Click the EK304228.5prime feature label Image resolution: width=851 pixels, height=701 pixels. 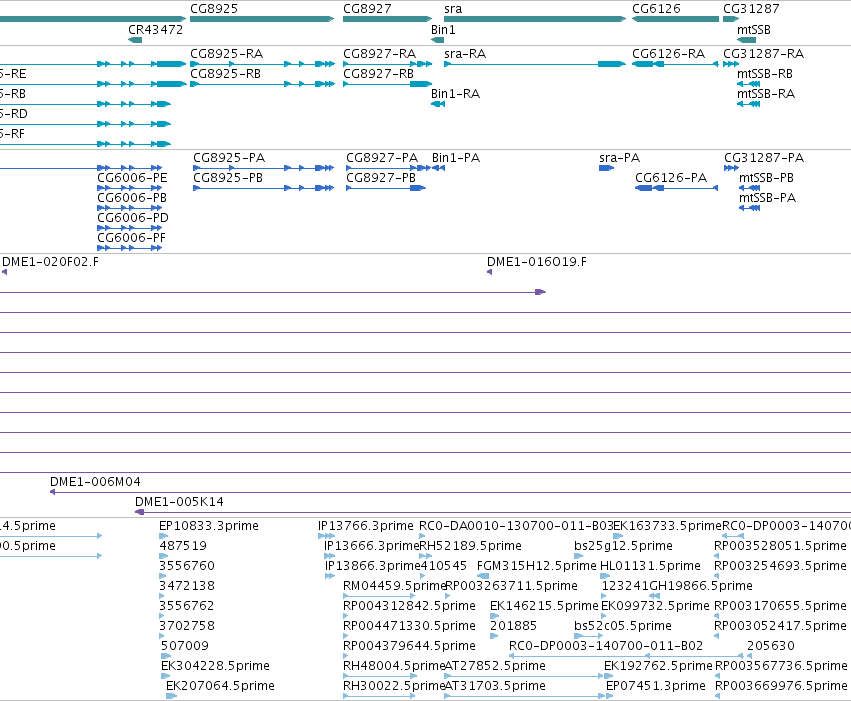(x=215, y=666)
